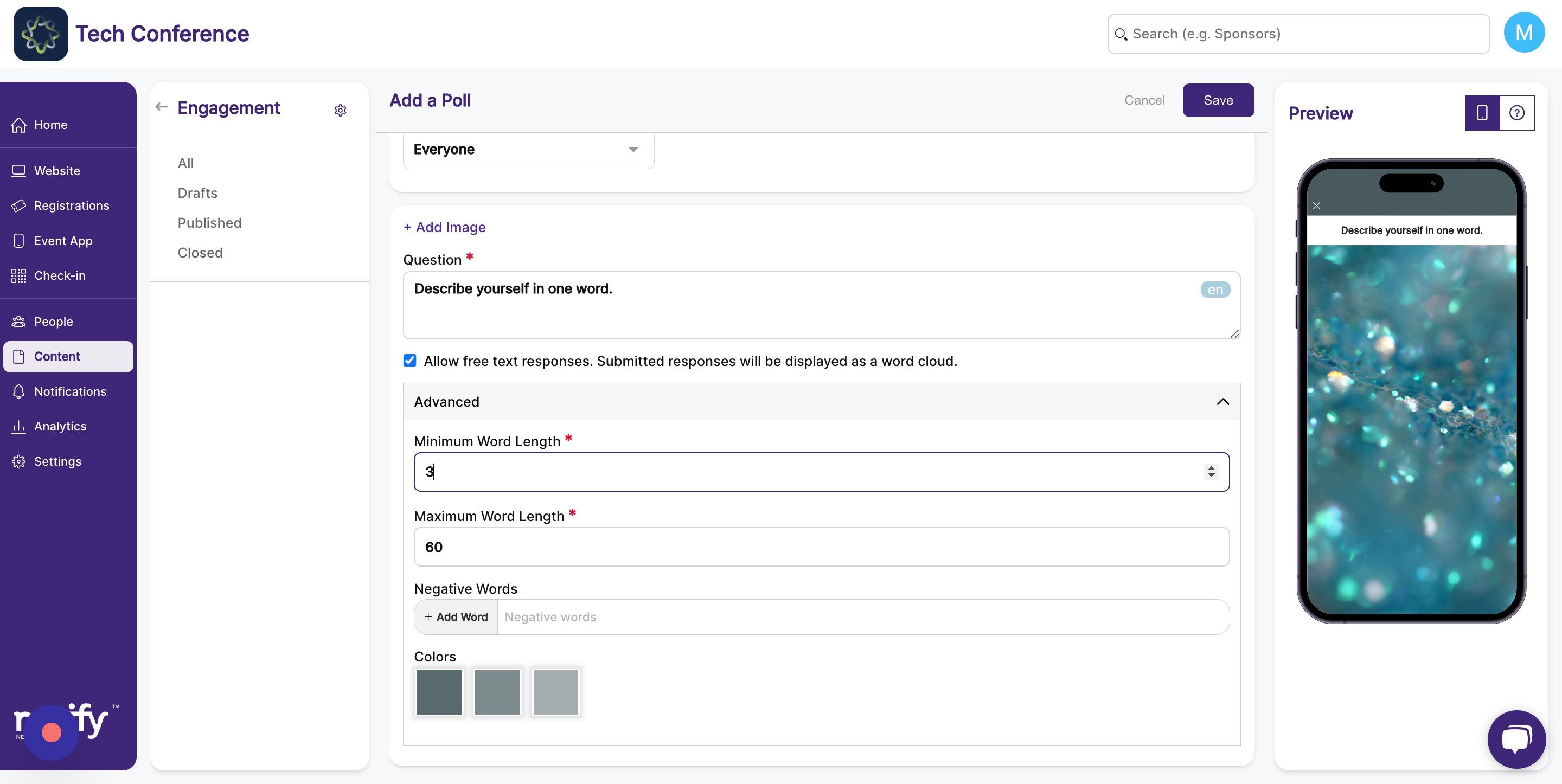This screenshot has height=784, width=1562.
Task: Go back using Engagement arrow icon
Action: tap(161, 107)
